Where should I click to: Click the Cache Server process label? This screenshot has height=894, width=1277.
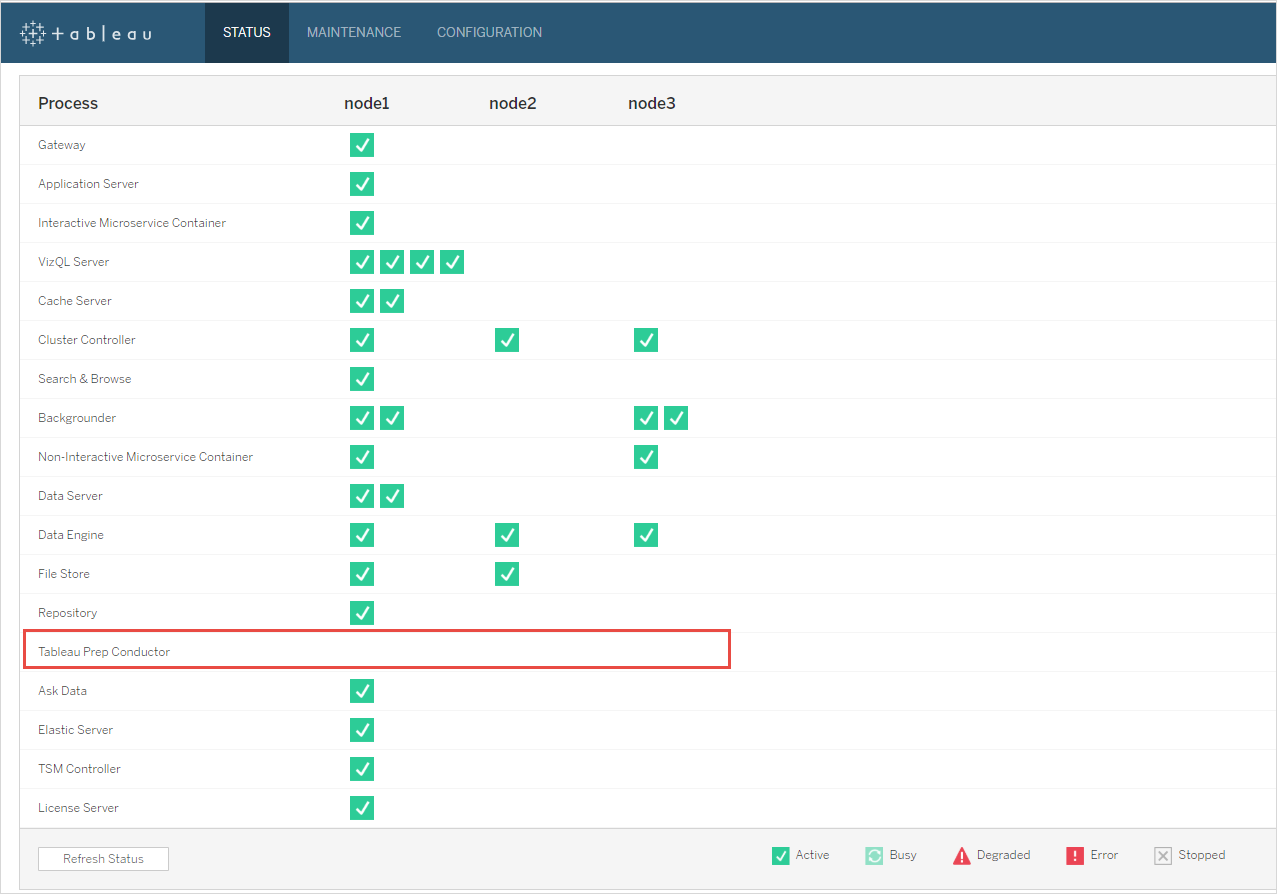click(76, 301)
